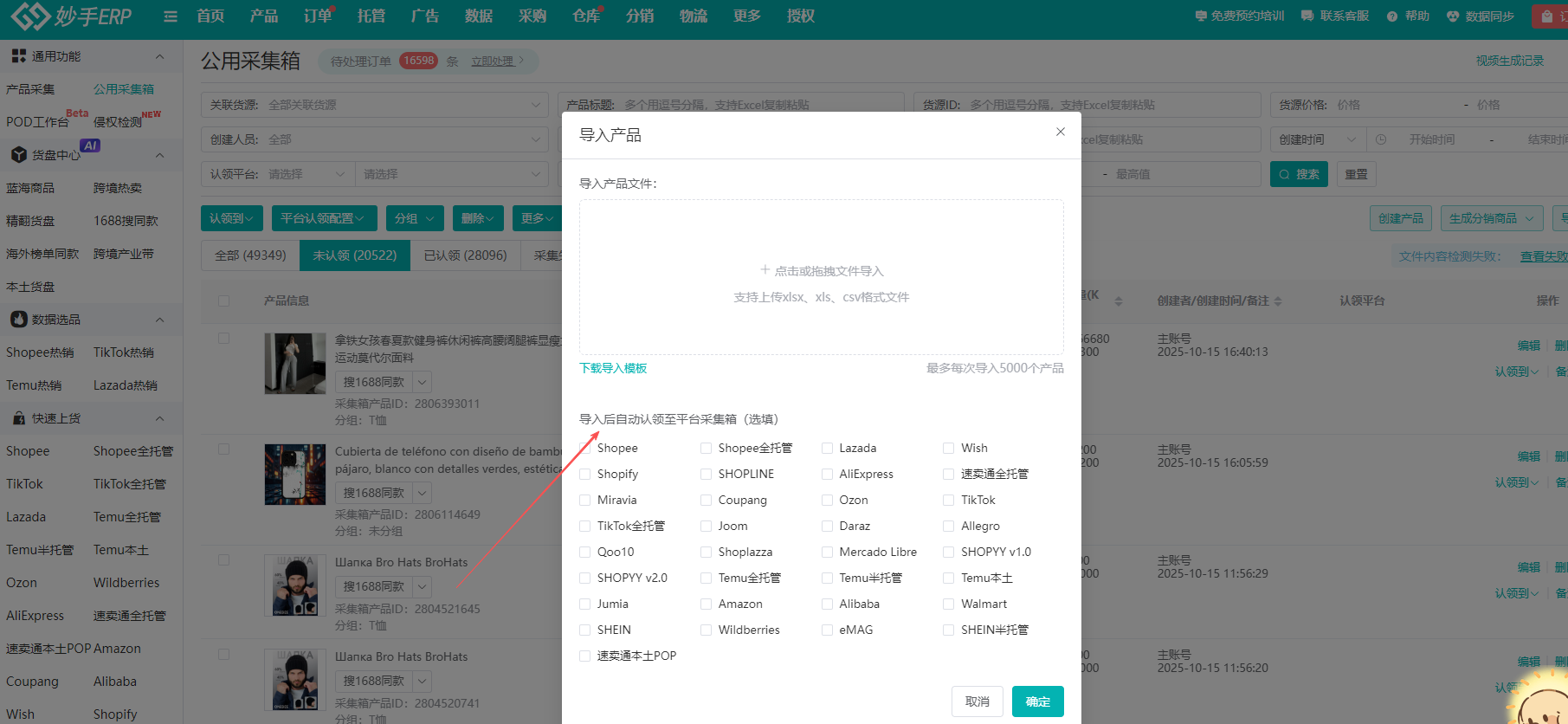Select the Amazon checkbox
The height and width of the screenshot is (724, 1568).
707,604
